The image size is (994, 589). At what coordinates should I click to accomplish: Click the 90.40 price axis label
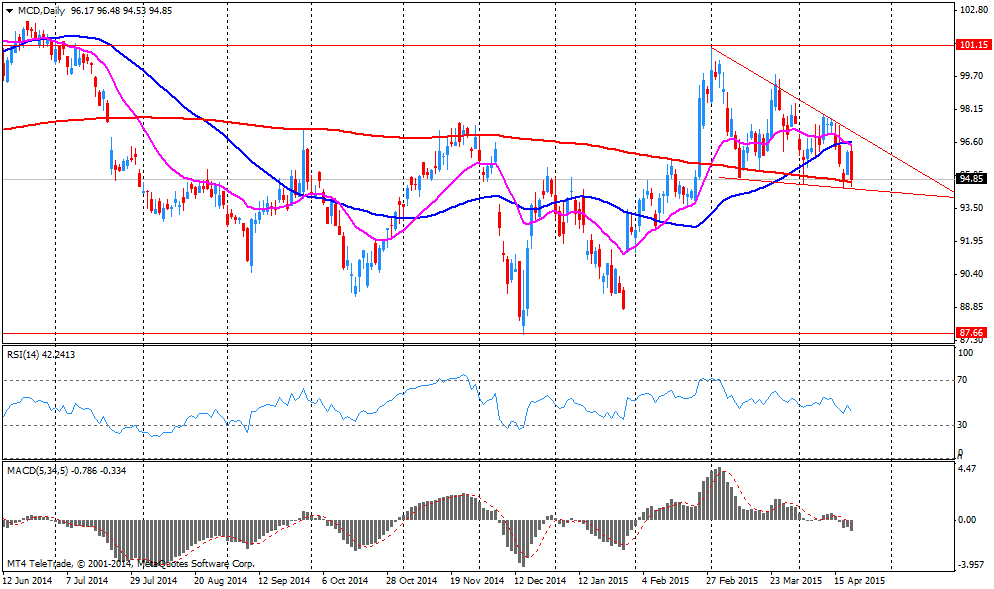click(x=972, y=273)
